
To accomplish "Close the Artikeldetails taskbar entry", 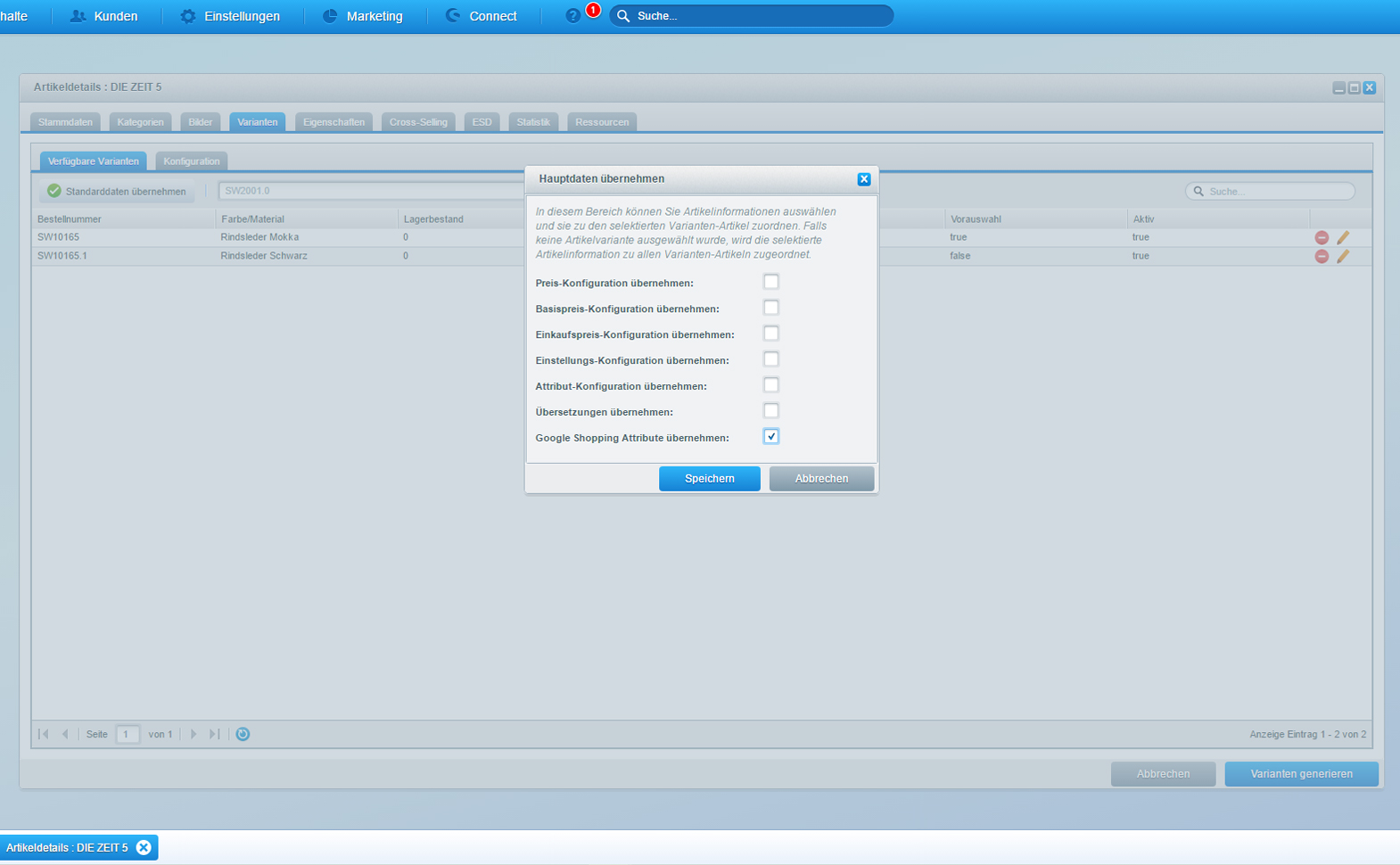I will (144, 847).
